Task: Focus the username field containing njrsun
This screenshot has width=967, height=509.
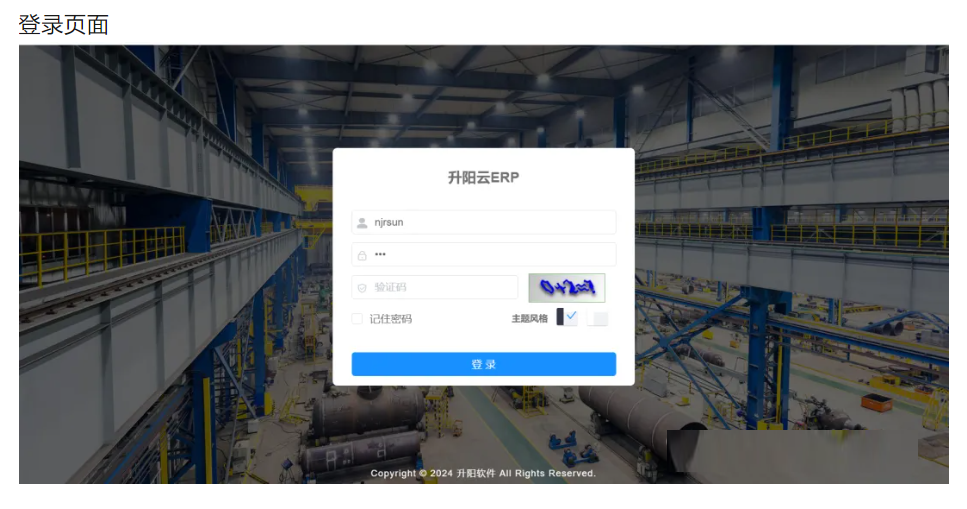Action: (x=484, y=222)
